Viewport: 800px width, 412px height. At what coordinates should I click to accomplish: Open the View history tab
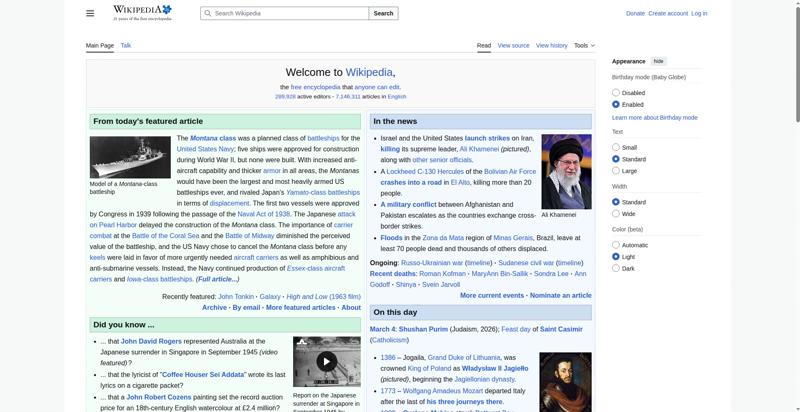coord(551,45)
